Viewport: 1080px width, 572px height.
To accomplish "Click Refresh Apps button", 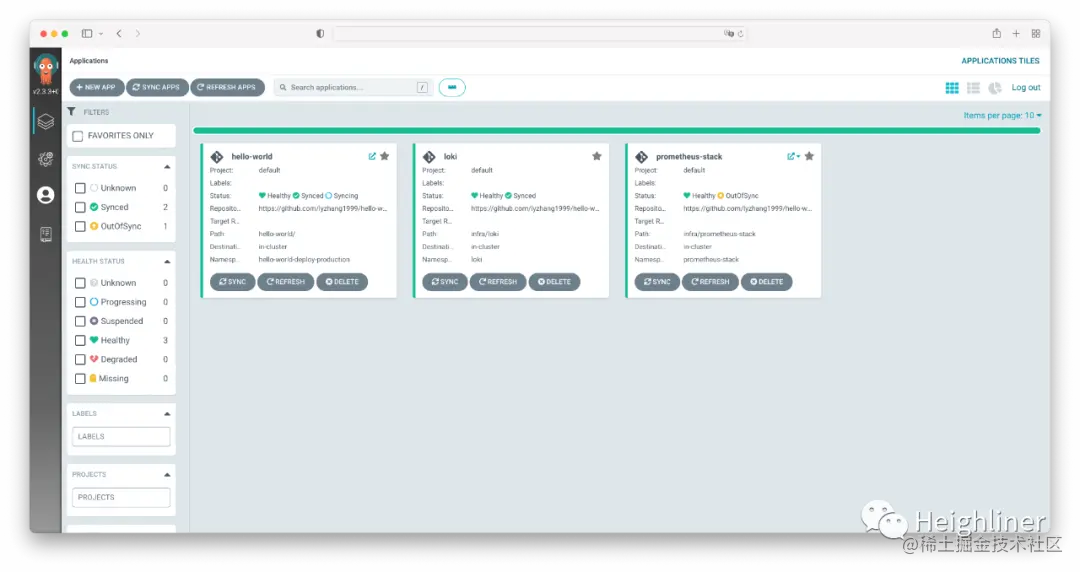I will 227,88.
